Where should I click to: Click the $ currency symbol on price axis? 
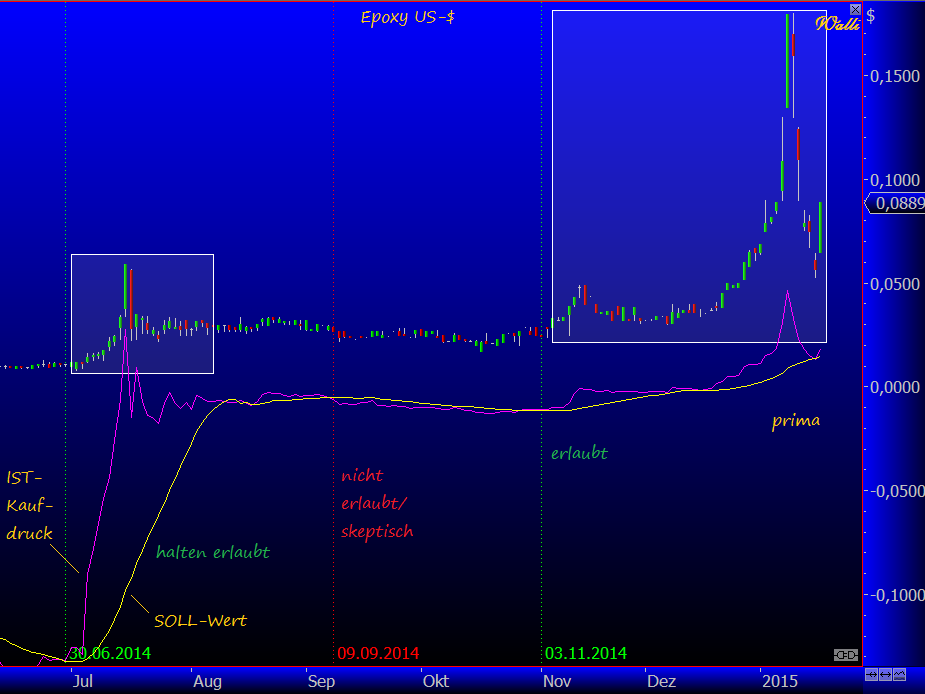[x=872, y=16]
